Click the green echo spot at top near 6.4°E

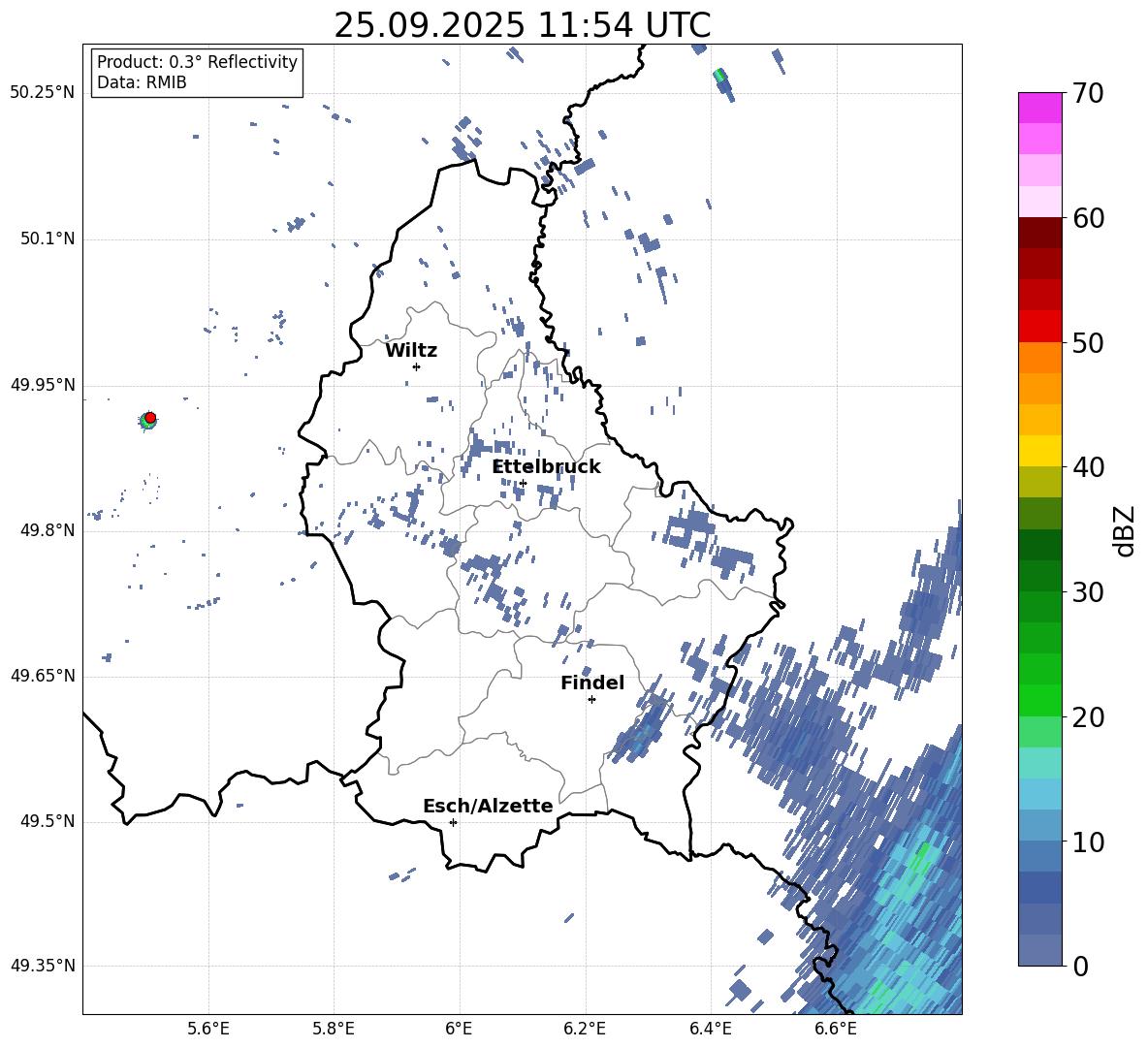719,75
